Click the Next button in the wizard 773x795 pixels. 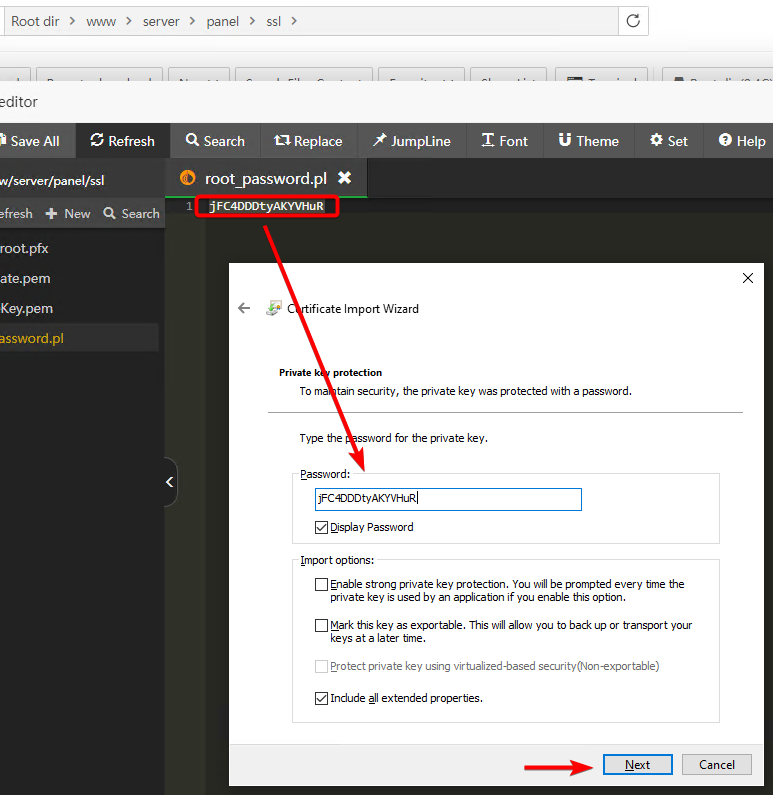pos(637,765)
